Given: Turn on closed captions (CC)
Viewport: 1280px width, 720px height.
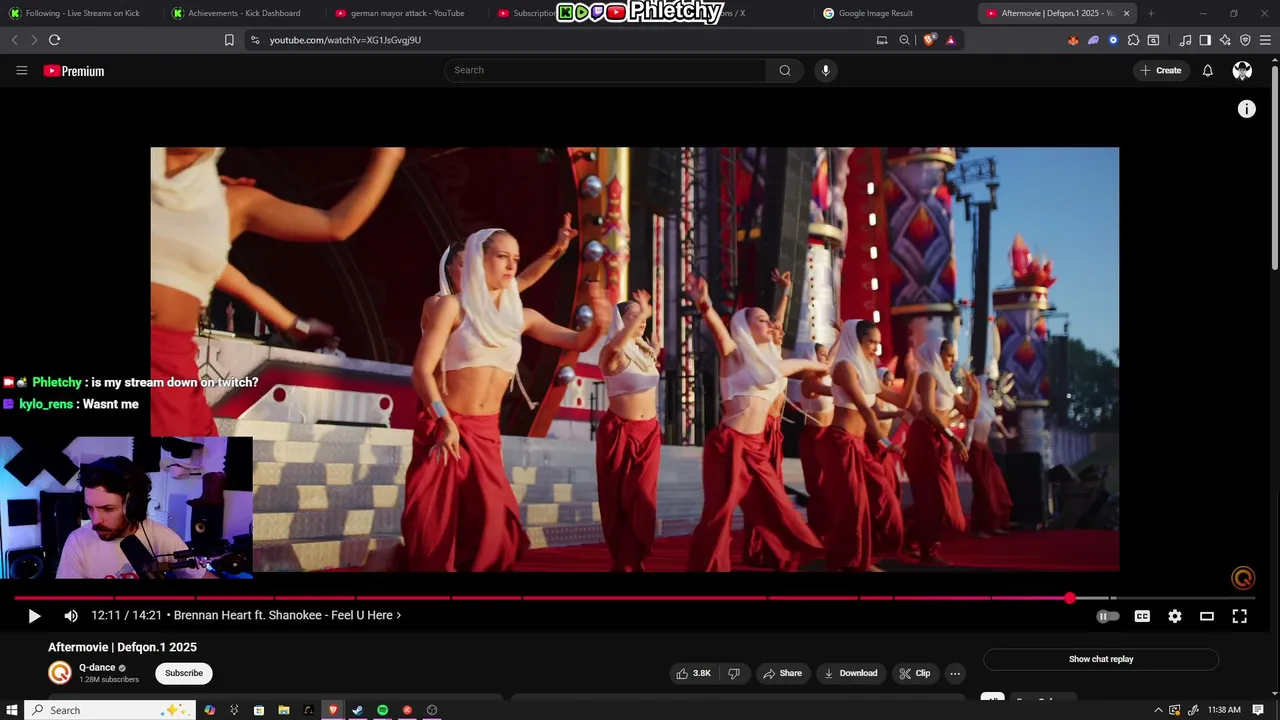Looking at the screenshot, I should [x=1142, y=616].
